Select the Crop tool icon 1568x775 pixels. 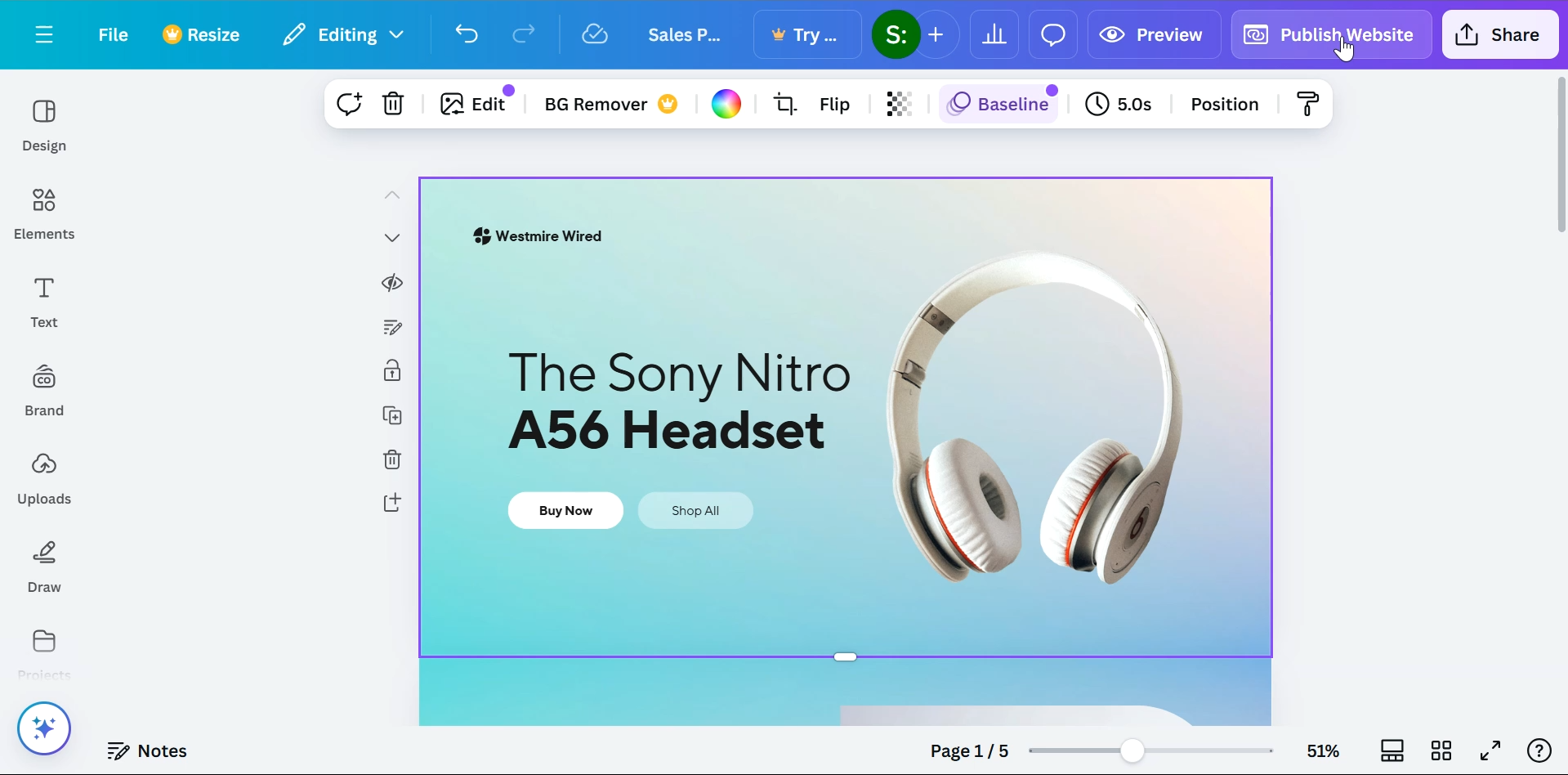click(785, 104)
